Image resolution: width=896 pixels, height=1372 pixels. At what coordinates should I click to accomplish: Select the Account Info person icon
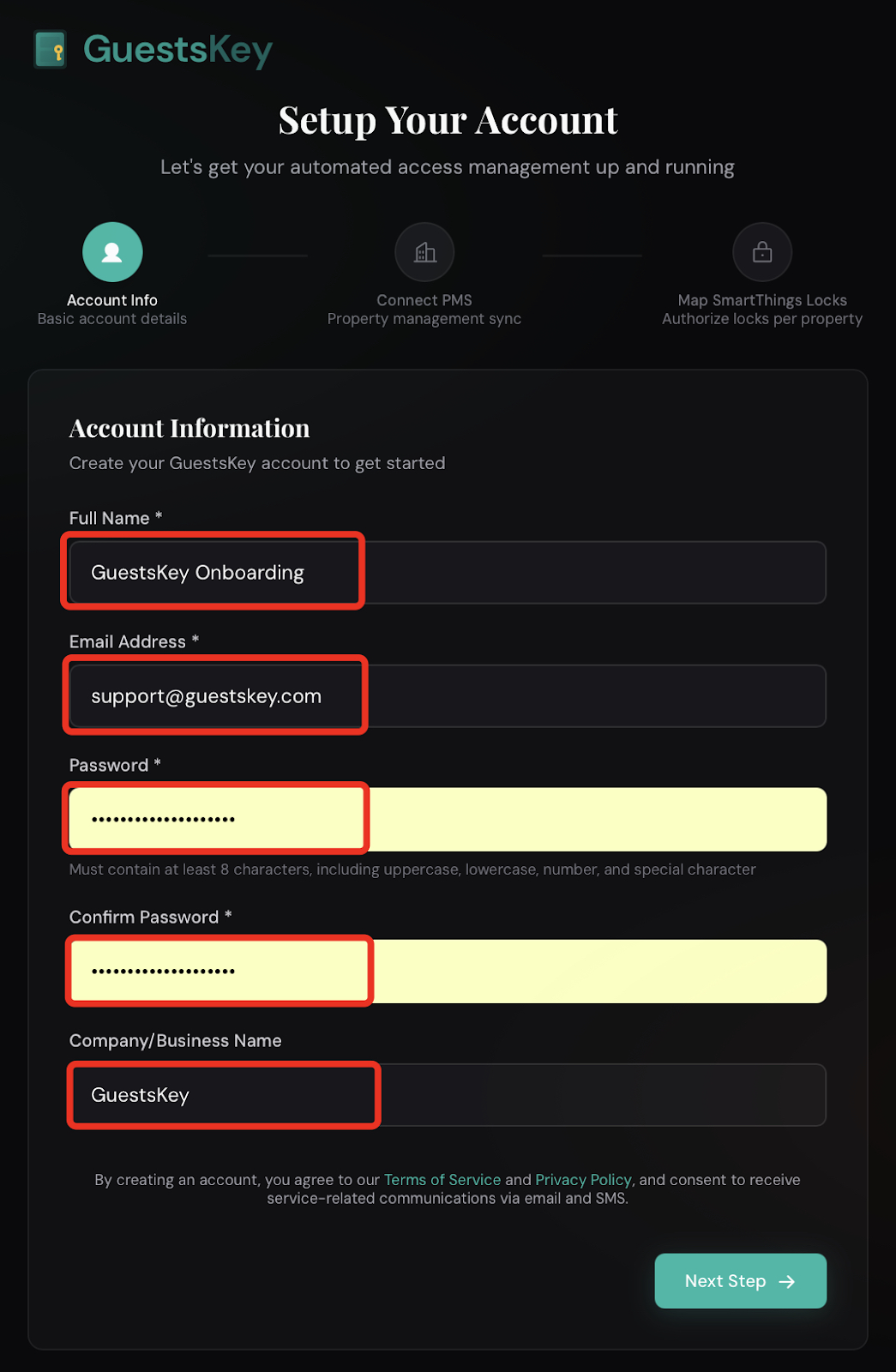click(x=111, y=251)
